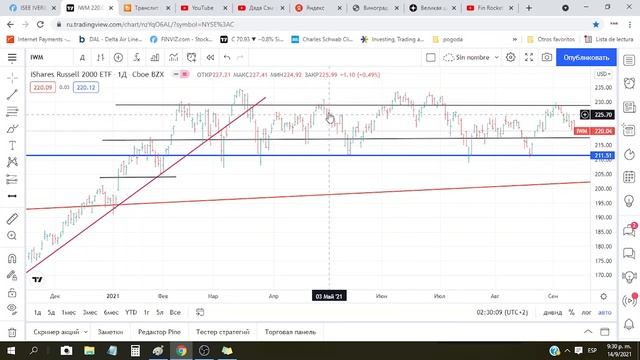Select the trend line drawing tool
640x360 pixels.
12,95
